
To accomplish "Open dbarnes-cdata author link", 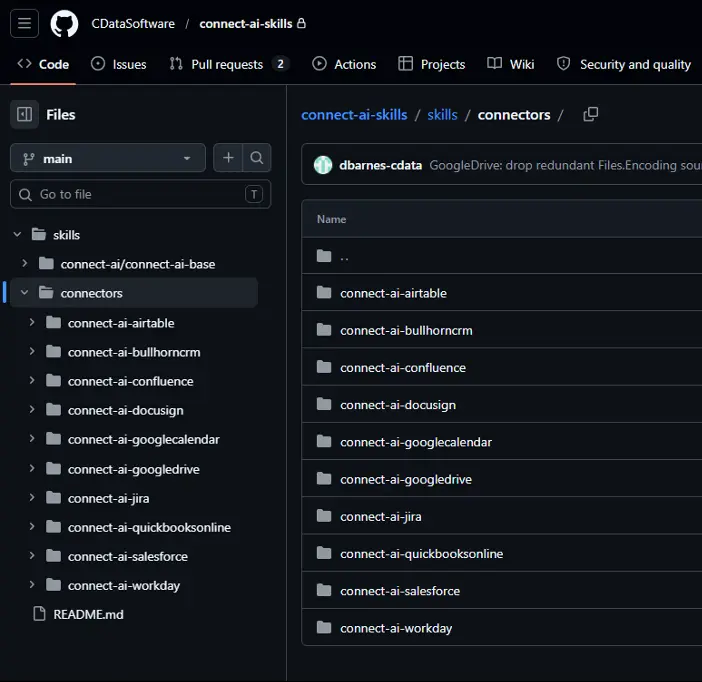I will pos(381,165).
